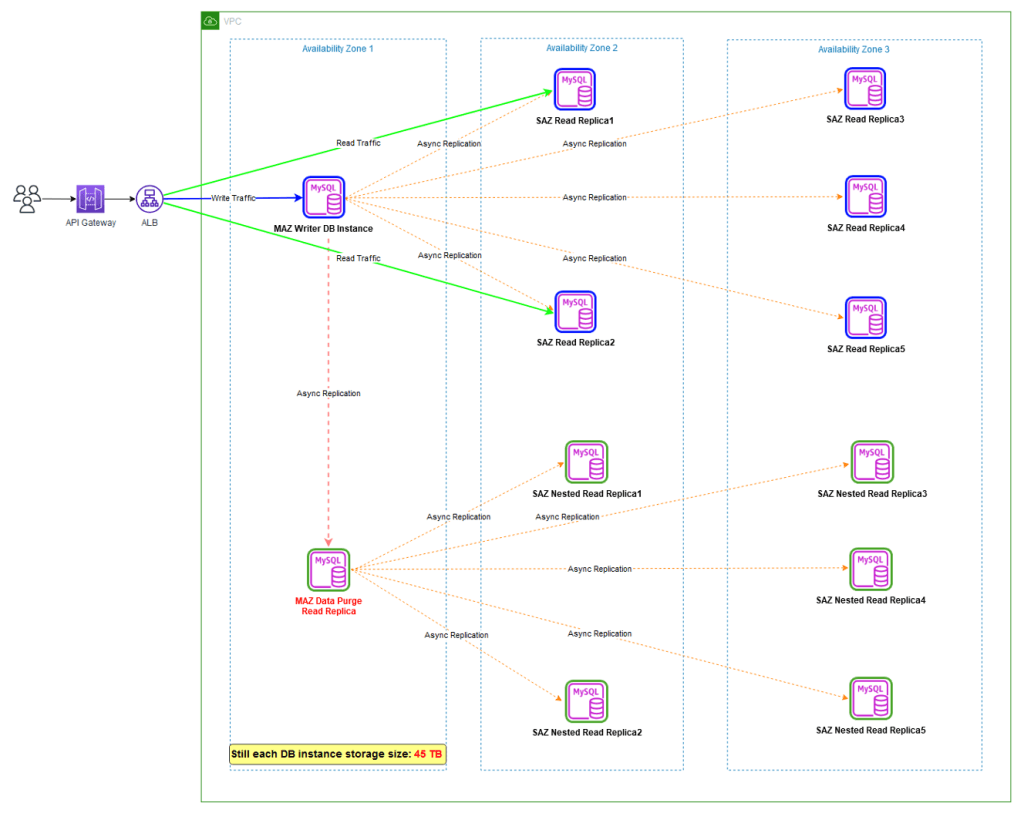Click the red MAZ Data Purge Read Replica caption

[x=328, y=606]
